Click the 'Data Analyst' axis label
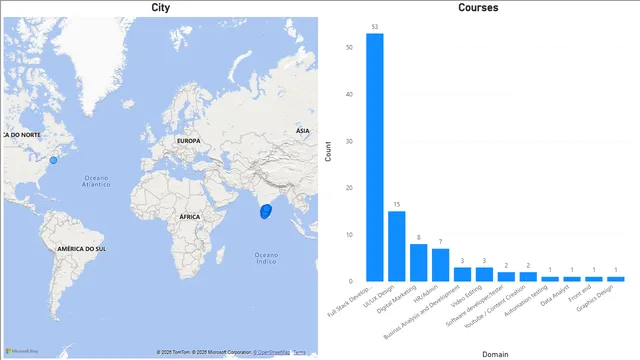The width and height of the screenshot is (640, 360). (555, 296)
